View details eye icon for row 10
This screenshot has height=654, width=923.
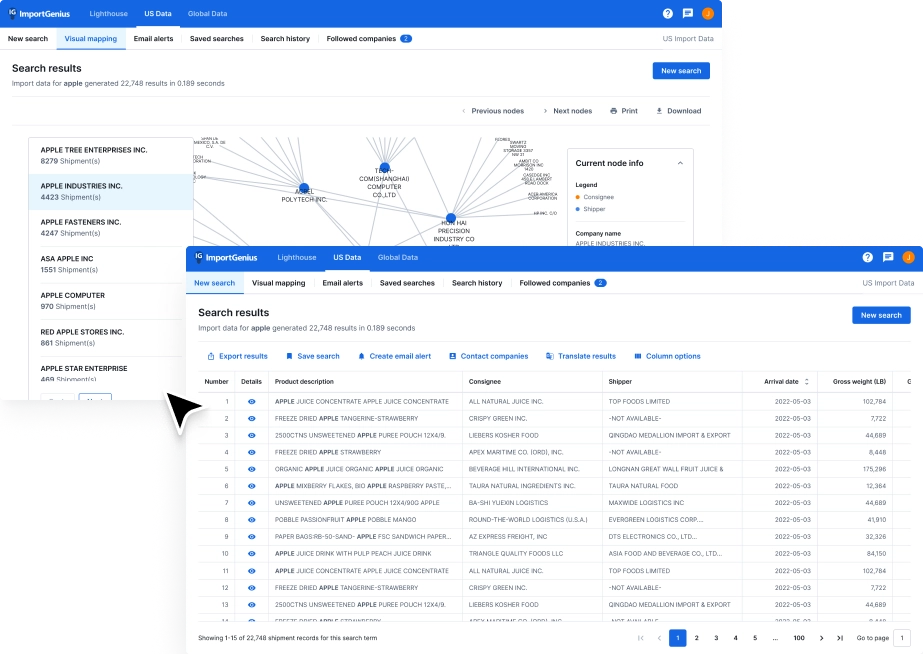point(251,554)
